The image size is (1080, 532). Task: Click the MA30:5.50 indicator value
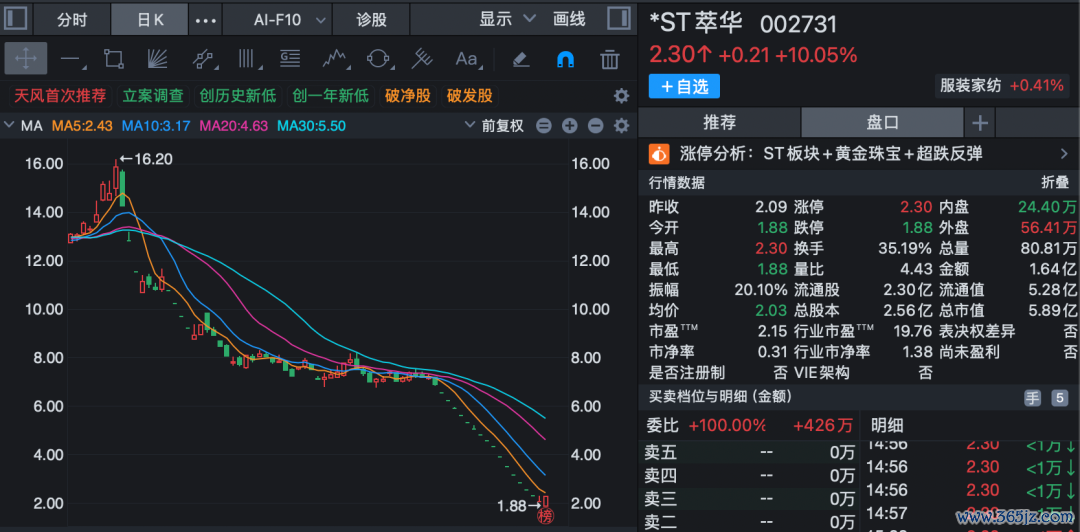(x=311, y=126)
